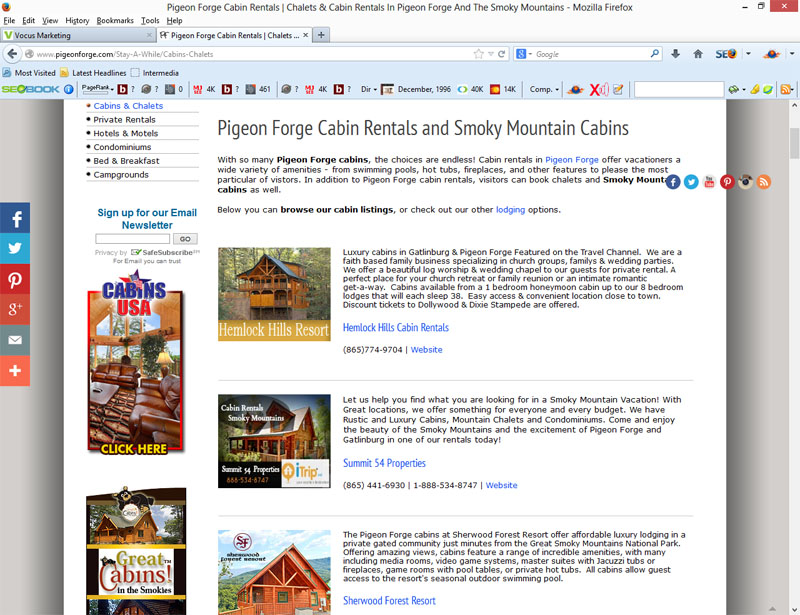Expand the Dir dropdown in the SEO toolbar
800x615 pixels.
pyautogui.click(x=368, y=89)
